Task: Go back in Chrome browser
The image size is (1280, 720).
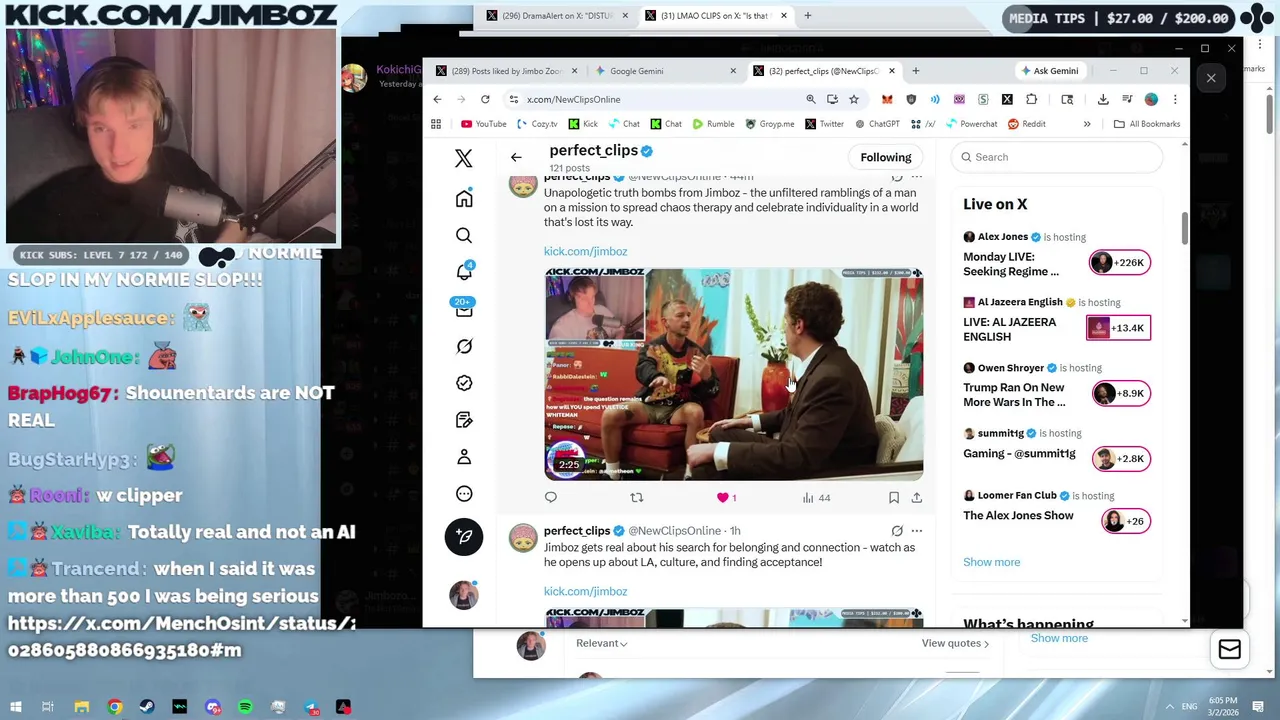Action: tap(437, 99)
